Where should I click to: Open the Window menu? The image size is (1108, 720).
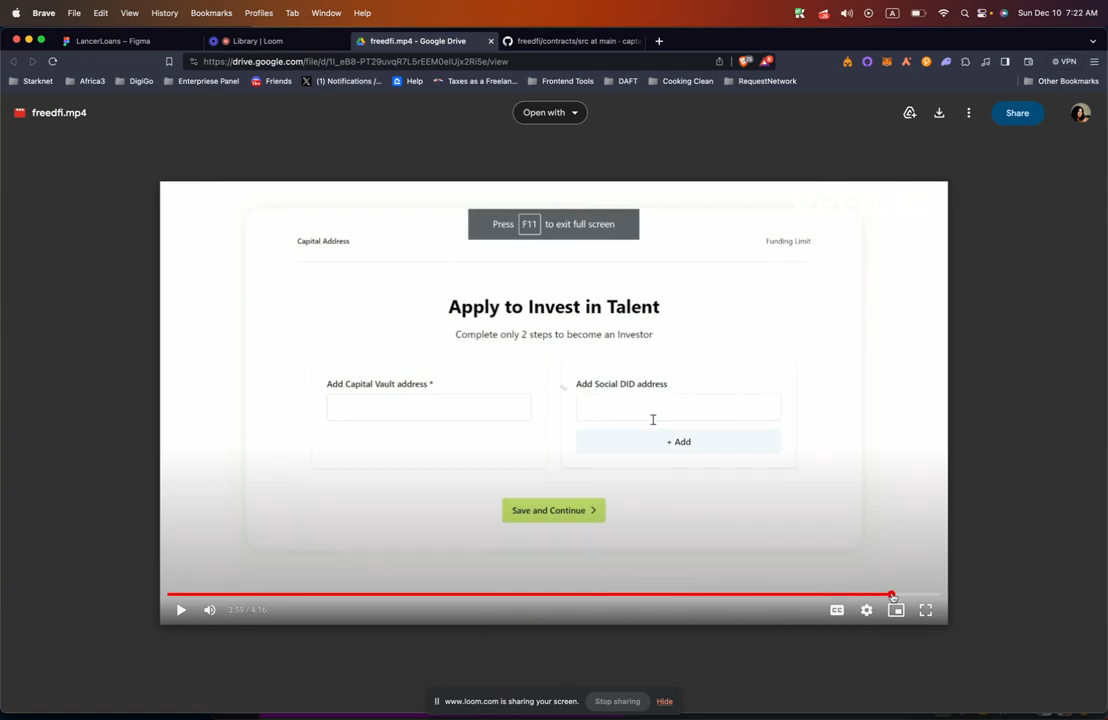pyautogui.click(x=326, y=13)
